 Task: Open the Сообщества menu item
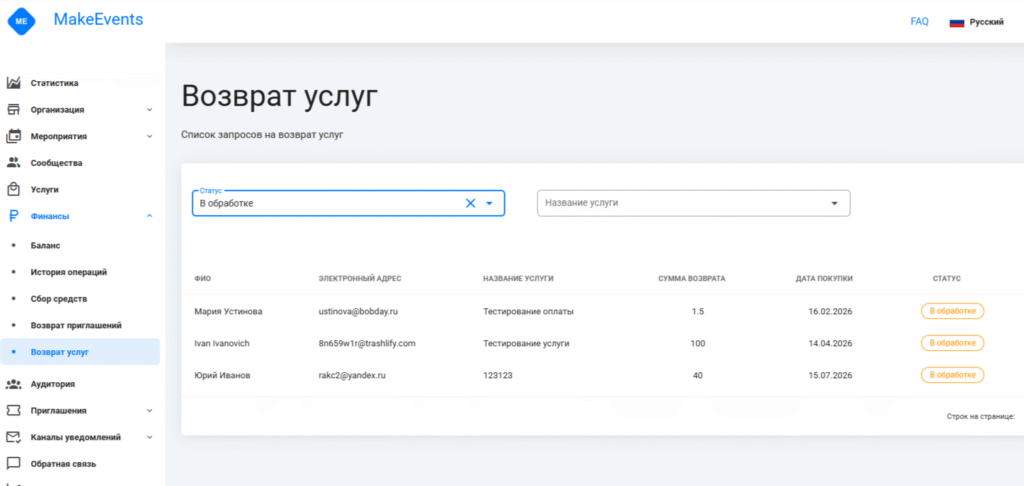pyautogui.click(x=56, y=163)
